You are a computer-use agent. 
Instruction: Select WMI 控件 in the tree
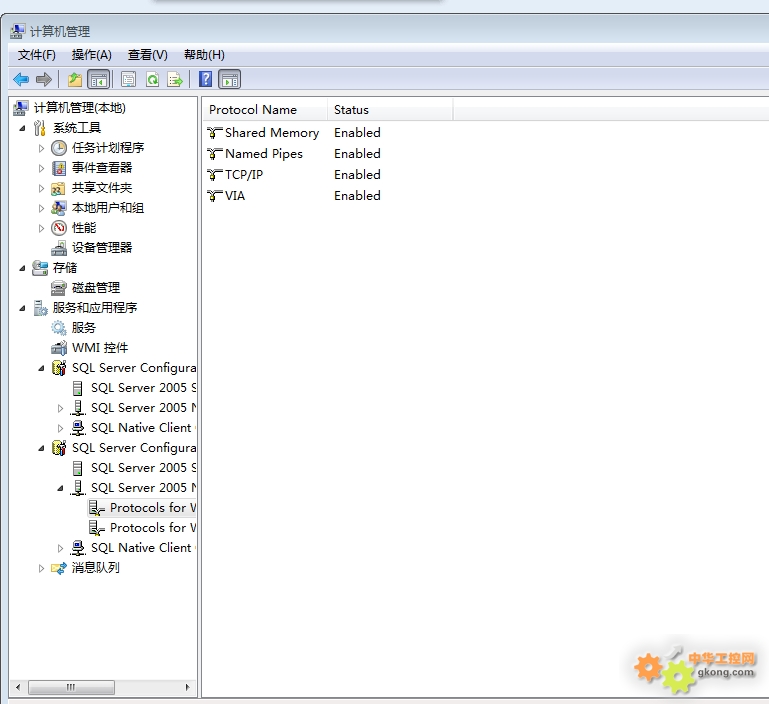click(x=100, y=347)
